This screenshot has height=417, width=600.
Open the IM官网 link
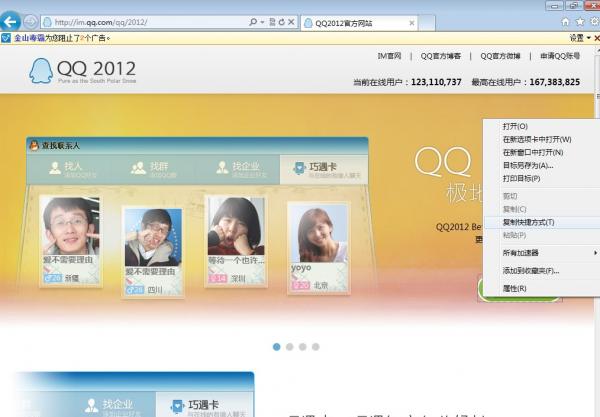point(389,56)
